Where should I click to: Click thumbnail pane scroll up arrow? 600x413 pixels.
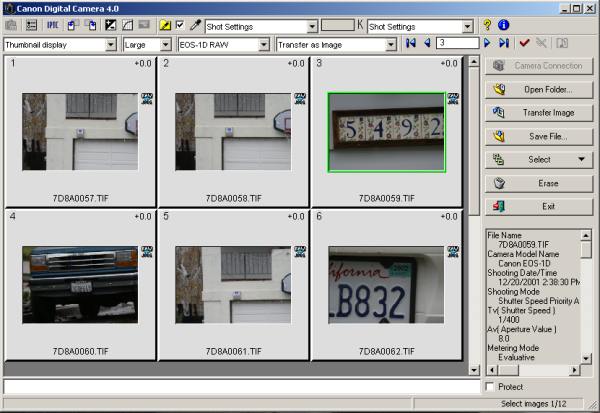click(x=474, y=62)
